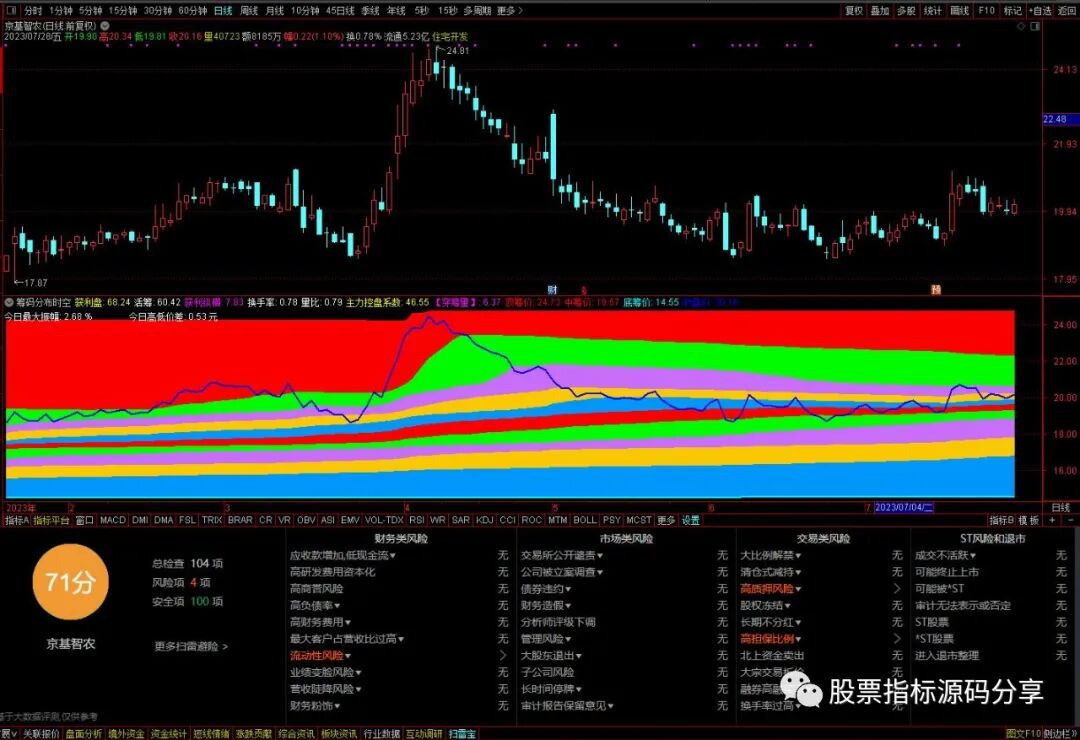The width and height of the screenshot is (1080, 740).
Task: Open the 关联报价 bottom tab
Action: coord(41,734)
